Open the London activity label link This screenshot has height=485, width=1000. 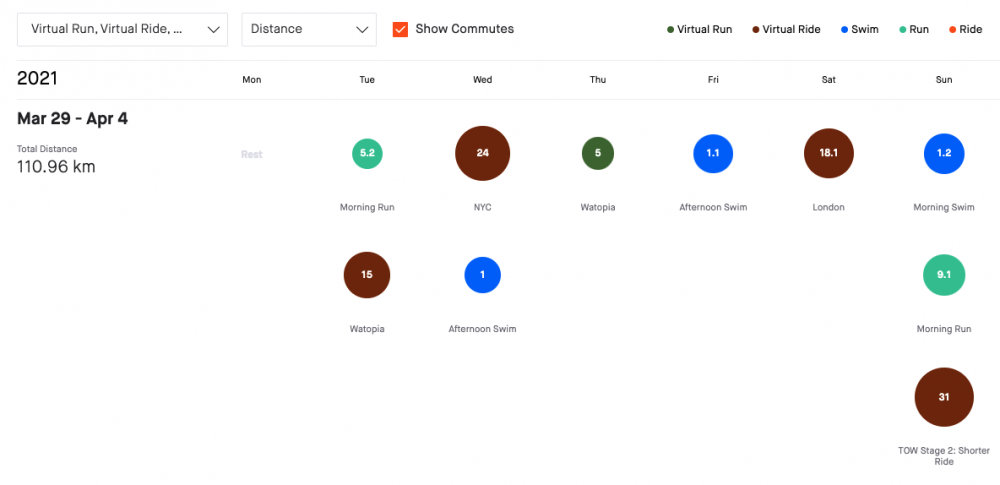point(828,208)
